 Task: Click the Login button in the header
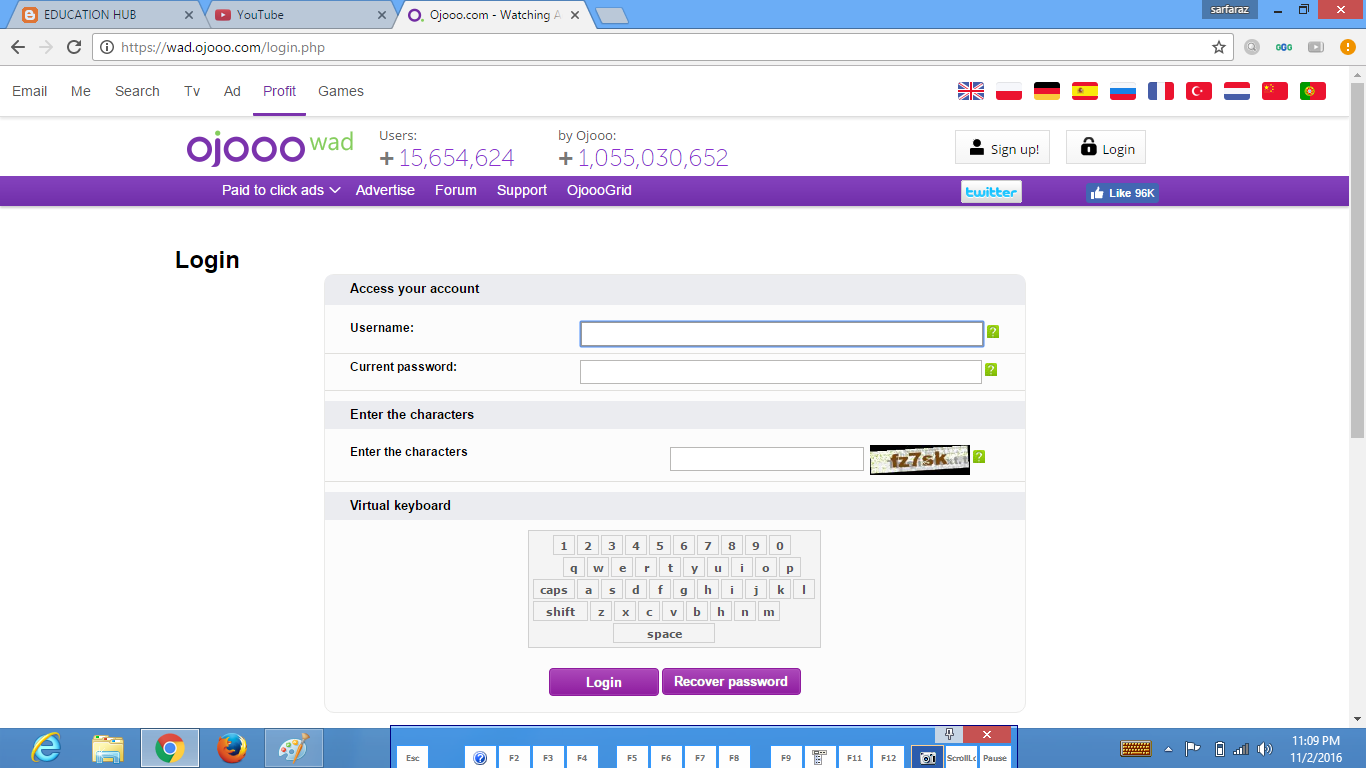pos(1106,148)
